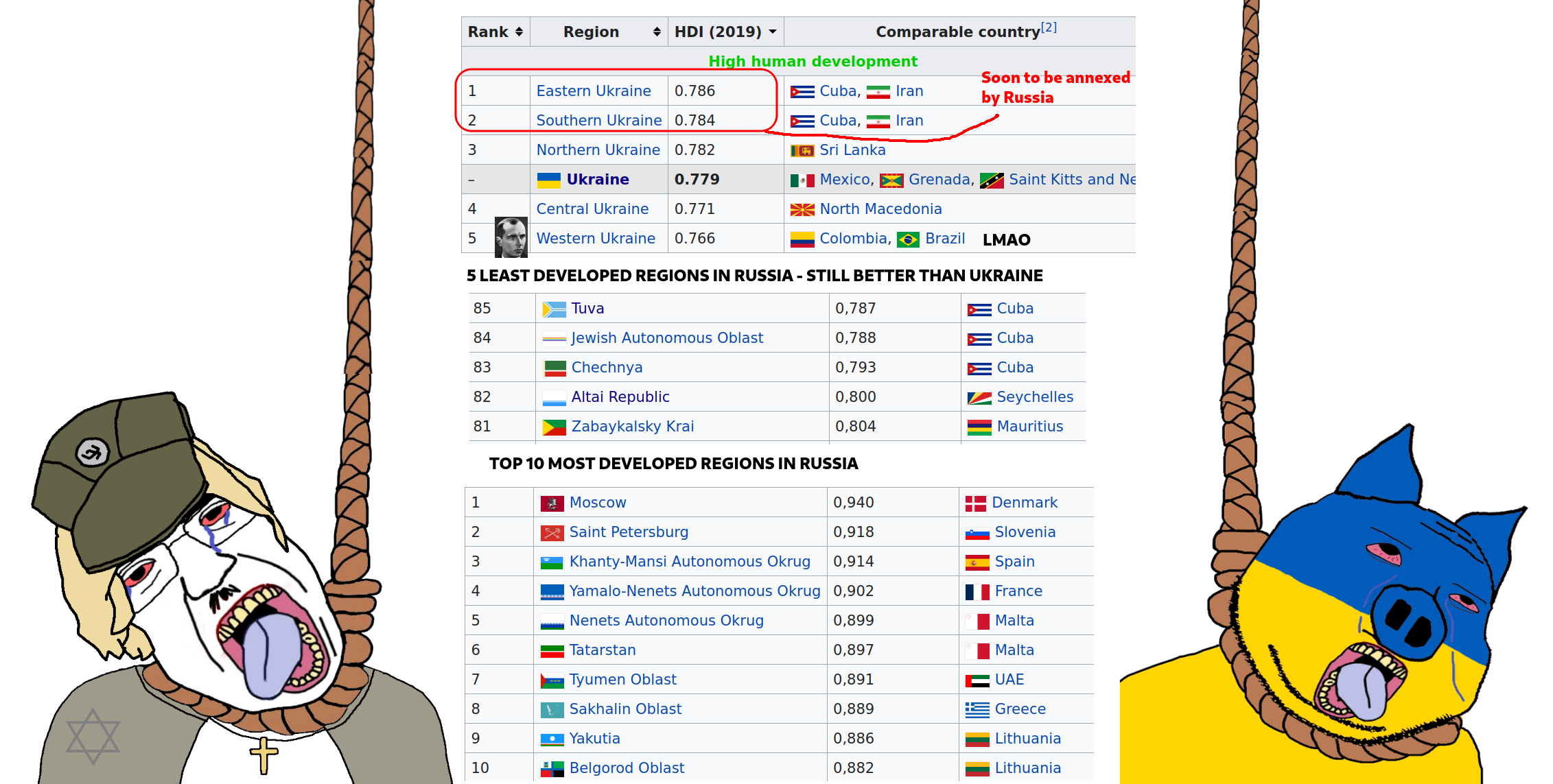Follow the Jewish Autonomous Oblast link

(x=666, y=338)
